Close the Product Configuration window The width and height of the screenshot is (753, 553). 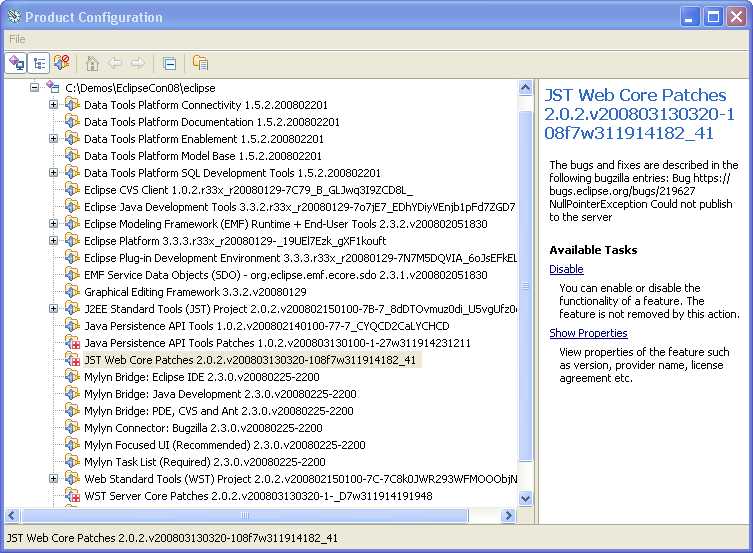[736, 17]
